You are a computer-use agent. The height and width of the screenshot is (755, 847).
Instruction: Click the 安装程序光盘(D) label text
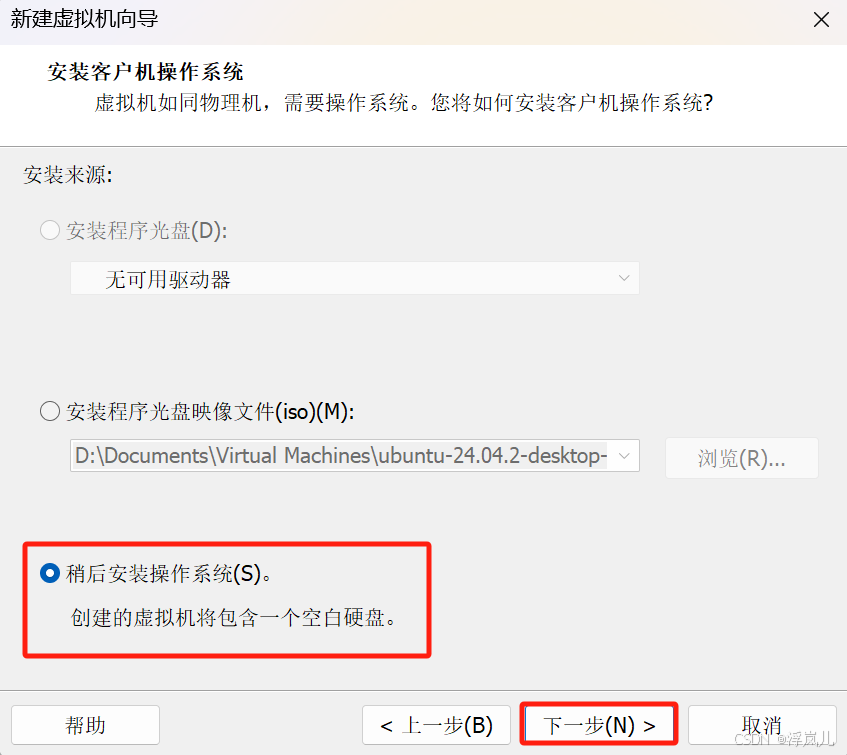pos(146,231)
